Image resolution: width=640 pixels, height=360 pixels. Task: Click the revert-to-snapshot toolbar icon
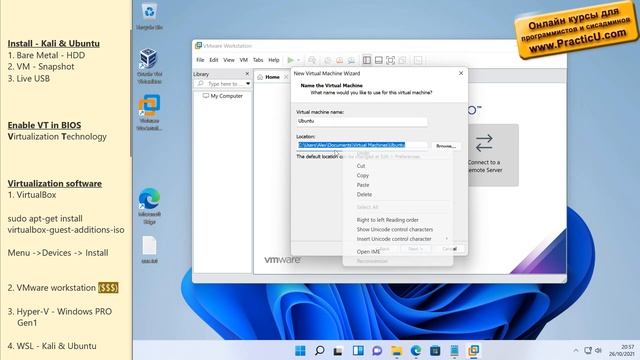click(x=339, y=60)
